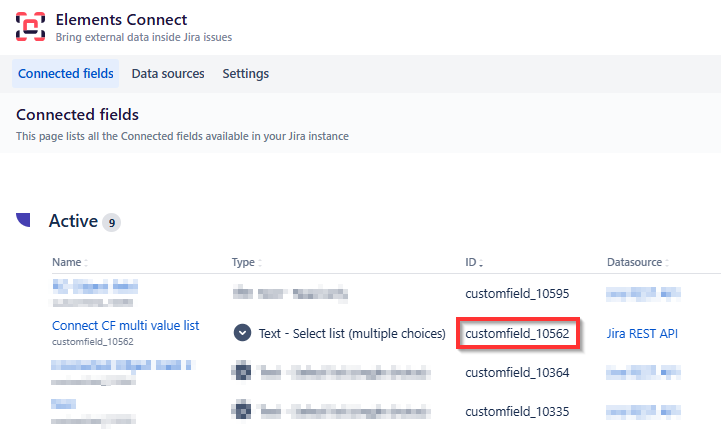Click the blurred datasource link for customfield_10595
Image resolution: width=721 pixels, height=429 pixels.
coord(642,294)
